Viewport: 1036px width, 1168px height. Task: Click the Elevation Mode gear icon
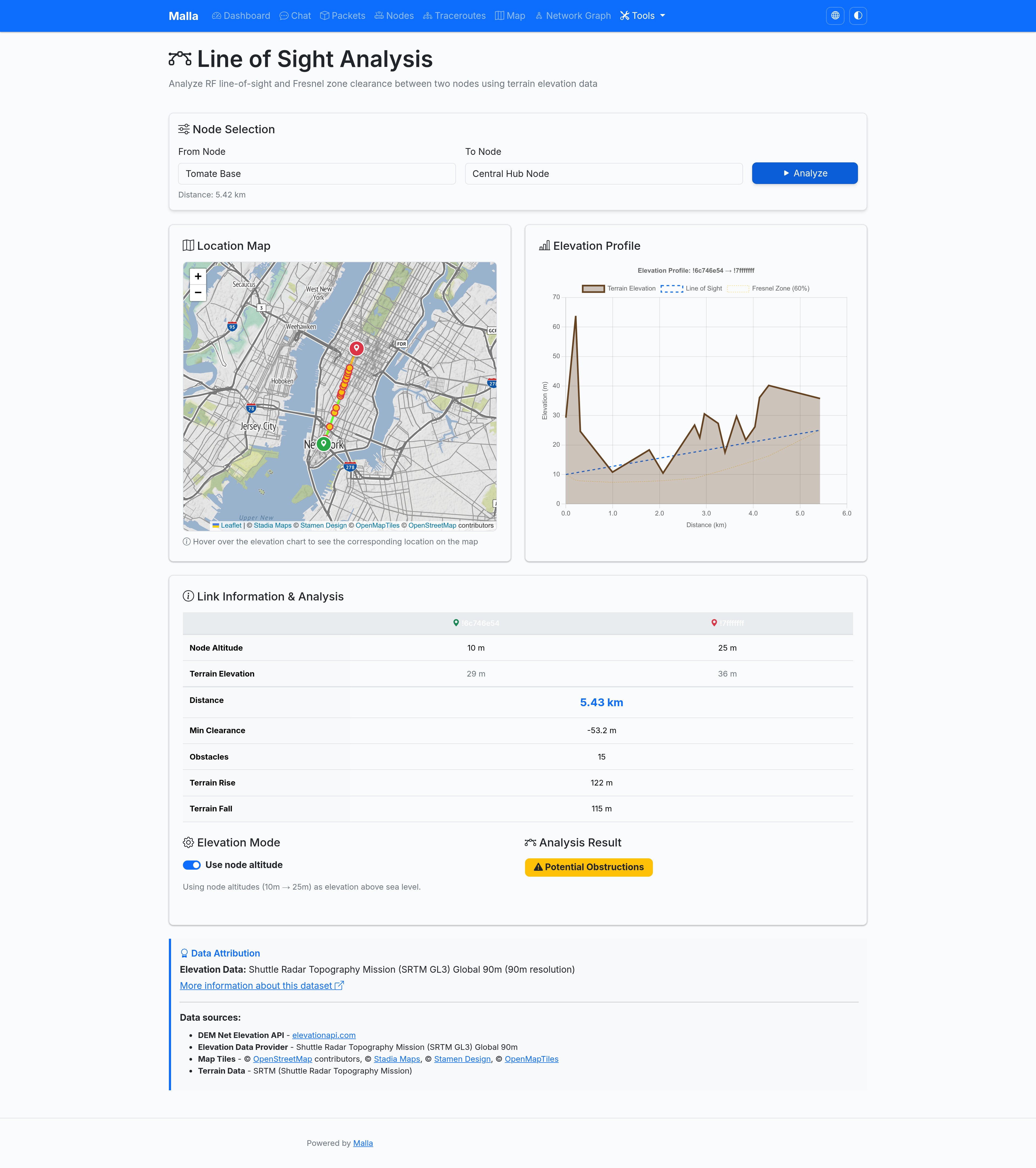(x=189, y=843)
